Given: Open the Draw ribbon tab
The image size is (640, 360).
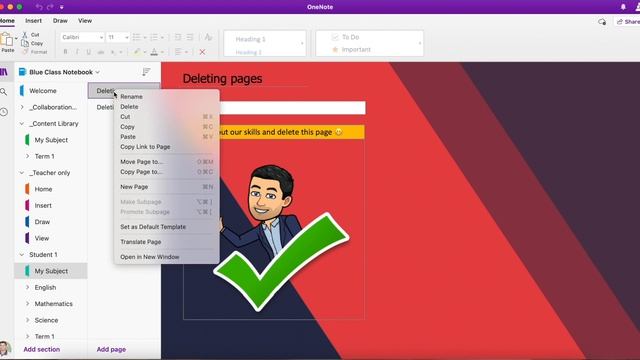Looking at the screenshot, I should pos(60,20).
